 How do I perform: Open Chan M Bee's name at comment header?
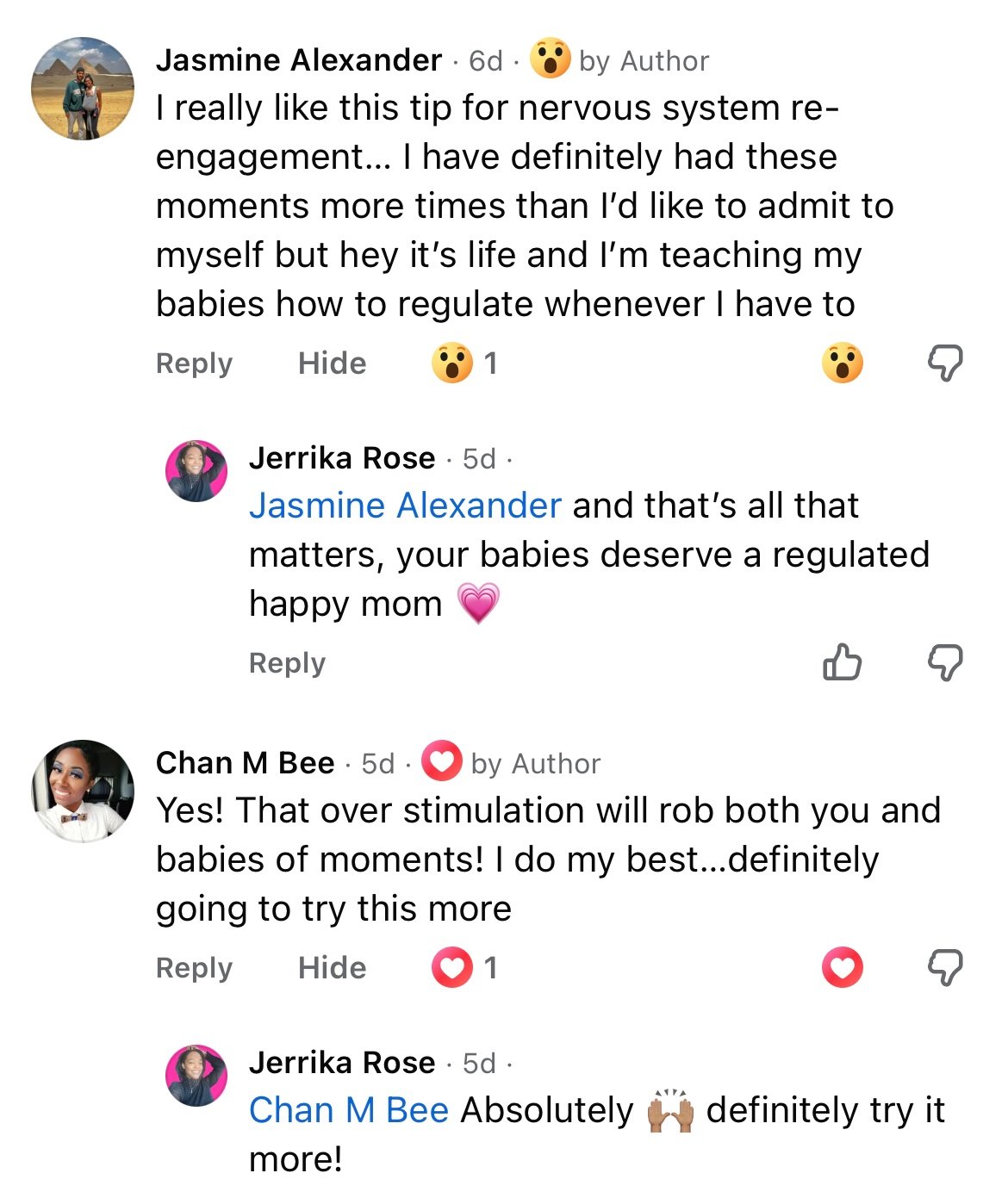click(x=245, y=763)
